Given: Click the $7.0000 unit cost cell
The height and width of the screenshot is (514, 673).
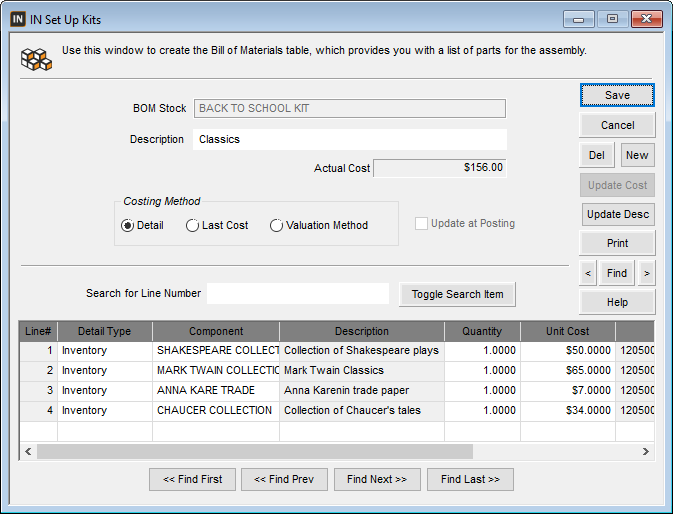Looking at the screenshot, I should coord(568,390).
